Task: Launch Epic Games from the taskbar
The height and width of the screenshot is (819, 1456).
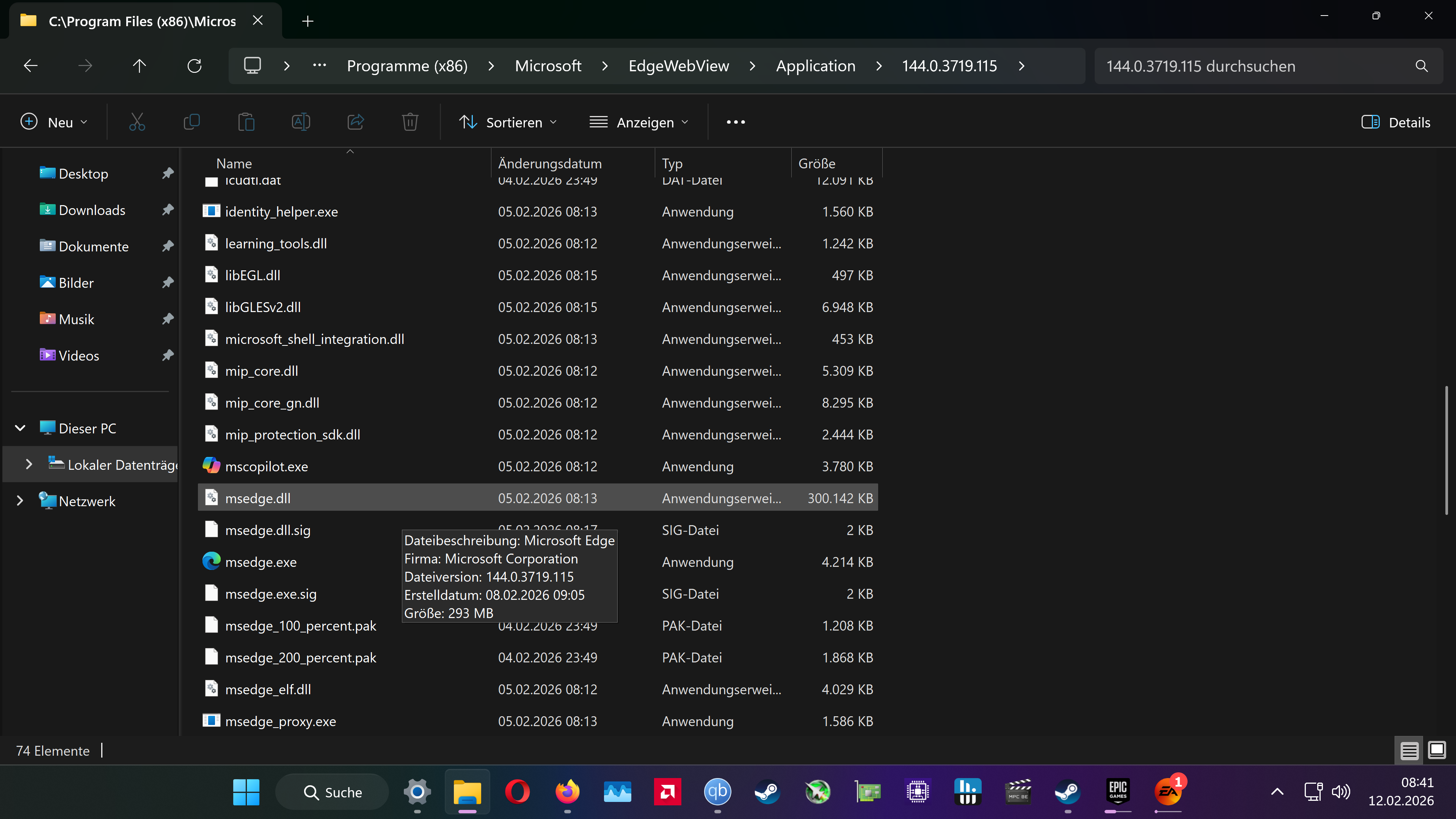Action: 1117,791
